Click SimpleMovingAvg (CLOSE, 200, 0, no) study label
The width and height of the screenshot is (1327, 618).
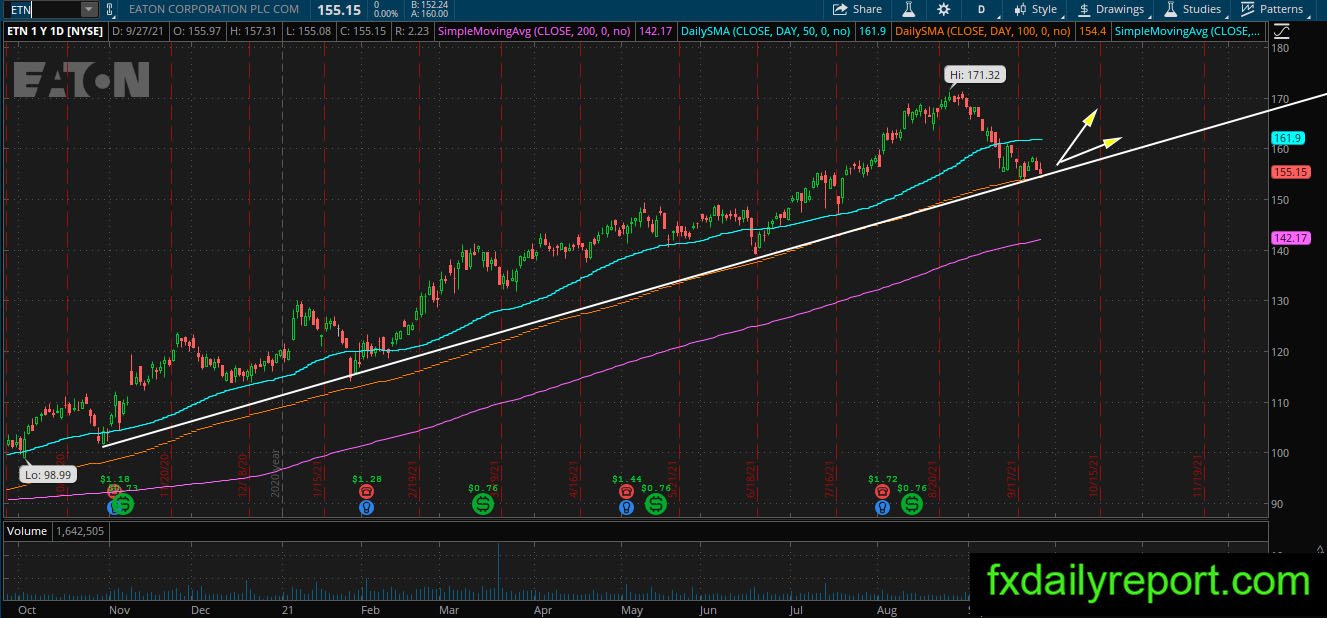point(535,32)
